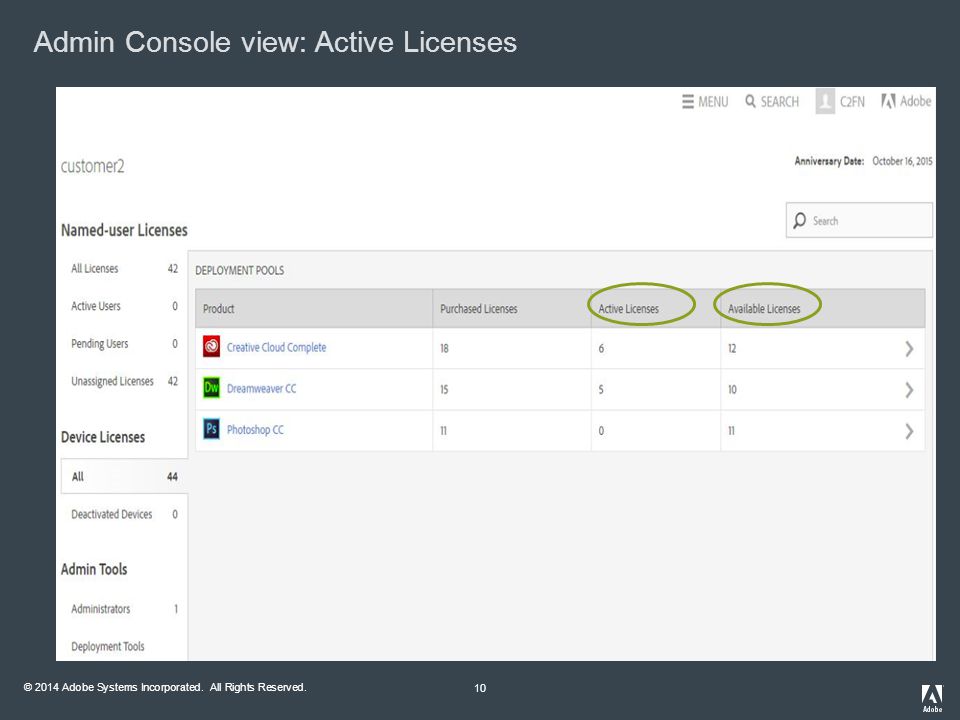Open the Dreamweaver CC link
Image resolution: width=960 pixels, height=720 pixels.
click(x=261, y=388)
